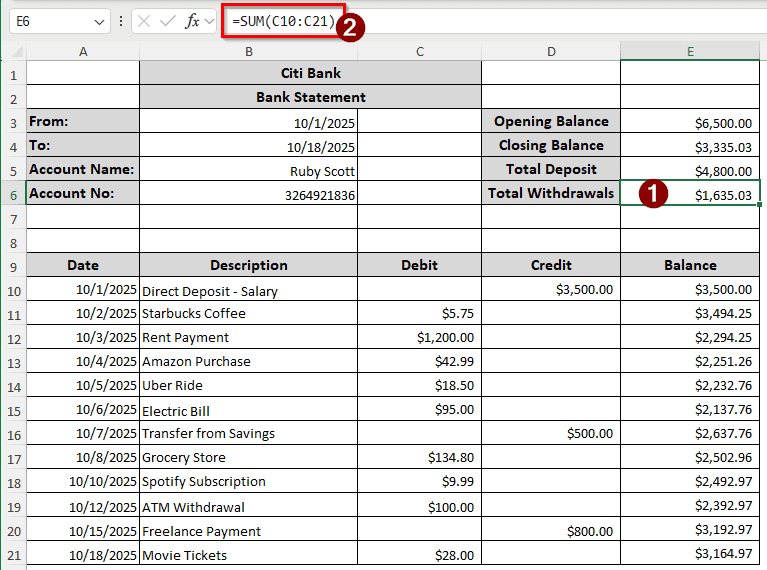Select column E header

(690, 51)
